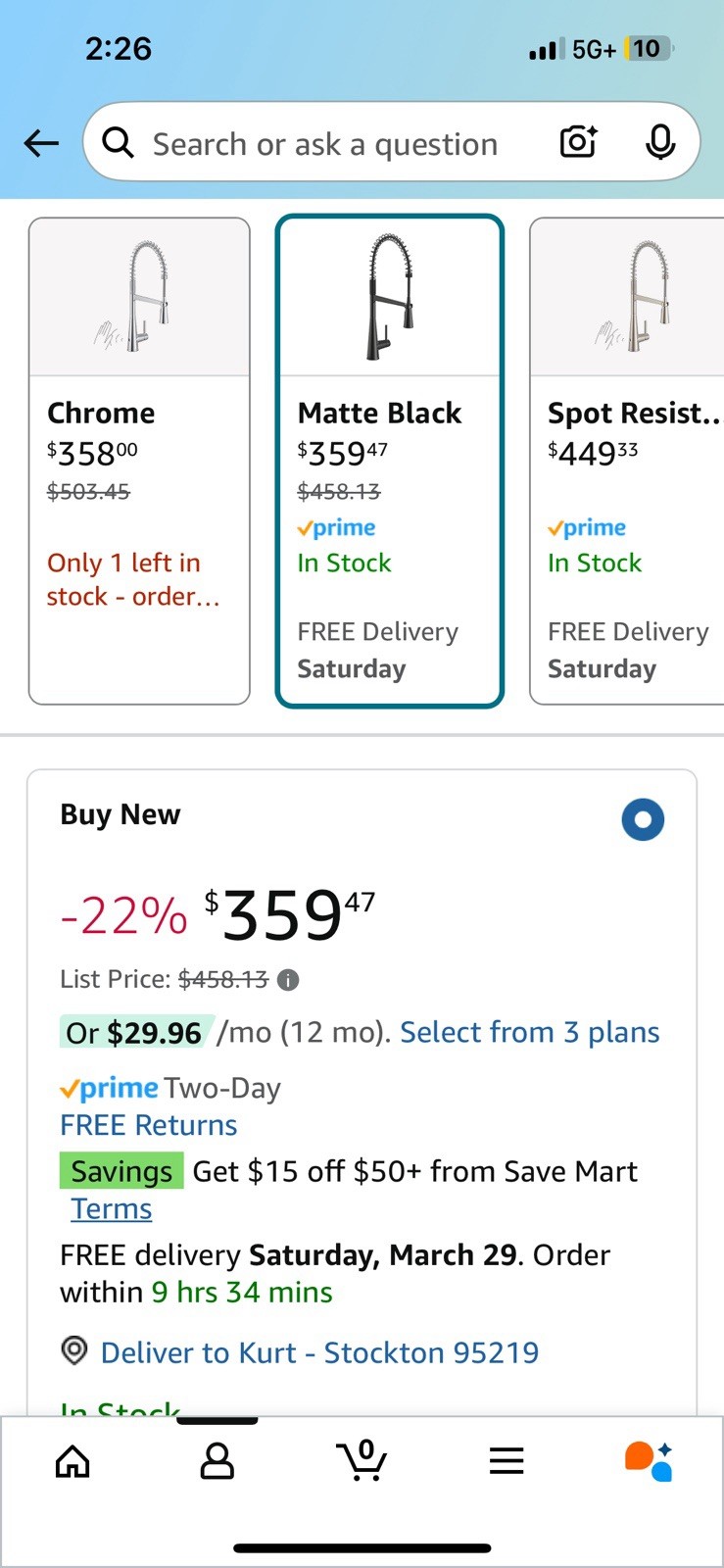This screenshot has height=1568, width=724.
Task: Open Select from 3 plans link
Action: pos(530,1032)
